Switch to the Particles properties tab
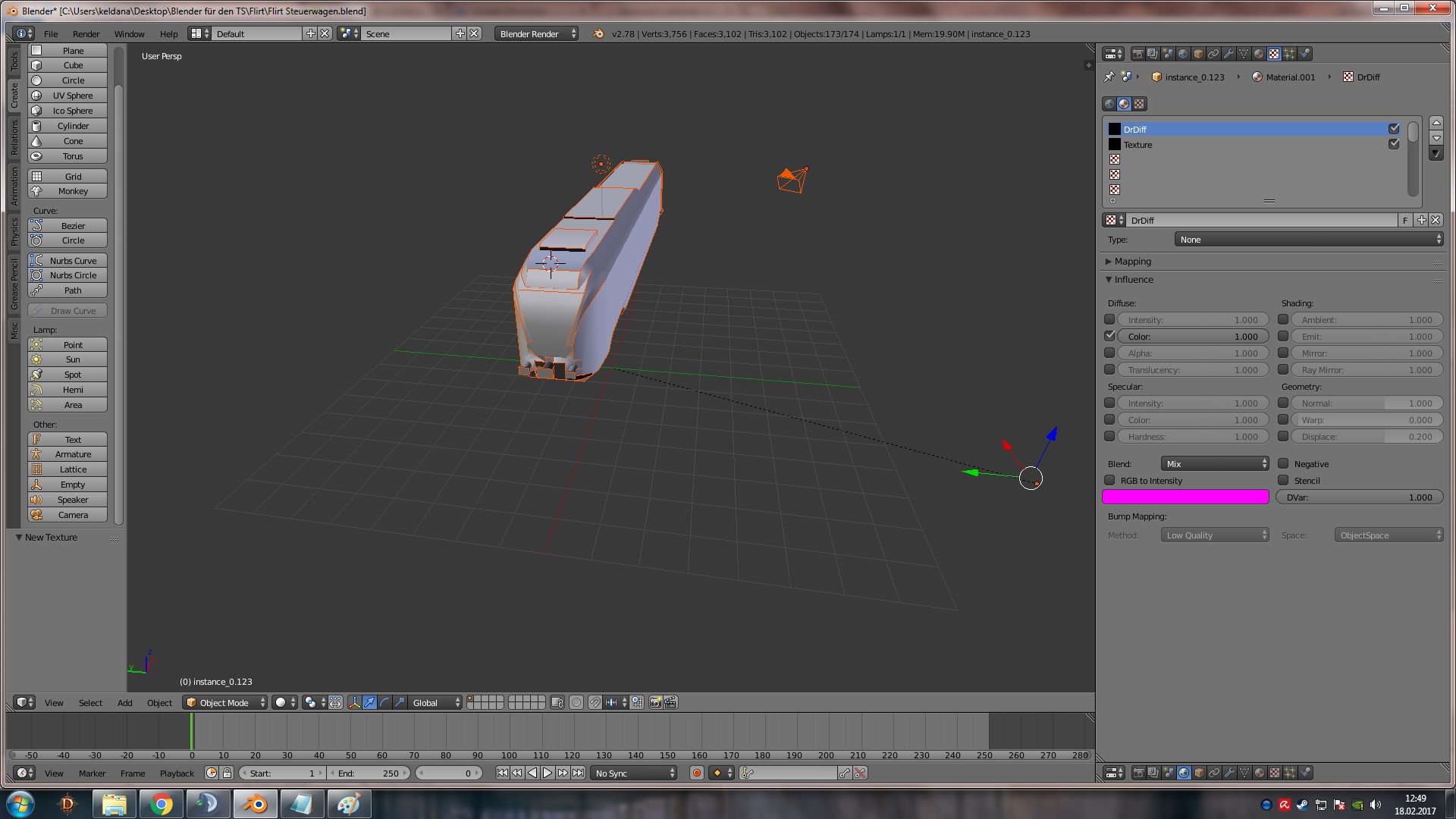Viewport: 1456px width, 819px height. pyautogui.click(x=1289, y=54)
